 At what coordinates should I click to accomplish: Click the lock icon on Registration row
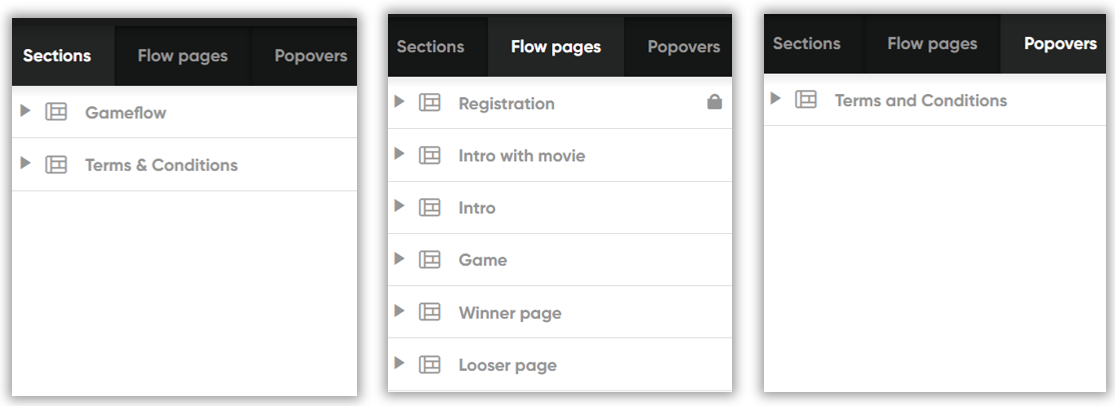click(714, 102)
